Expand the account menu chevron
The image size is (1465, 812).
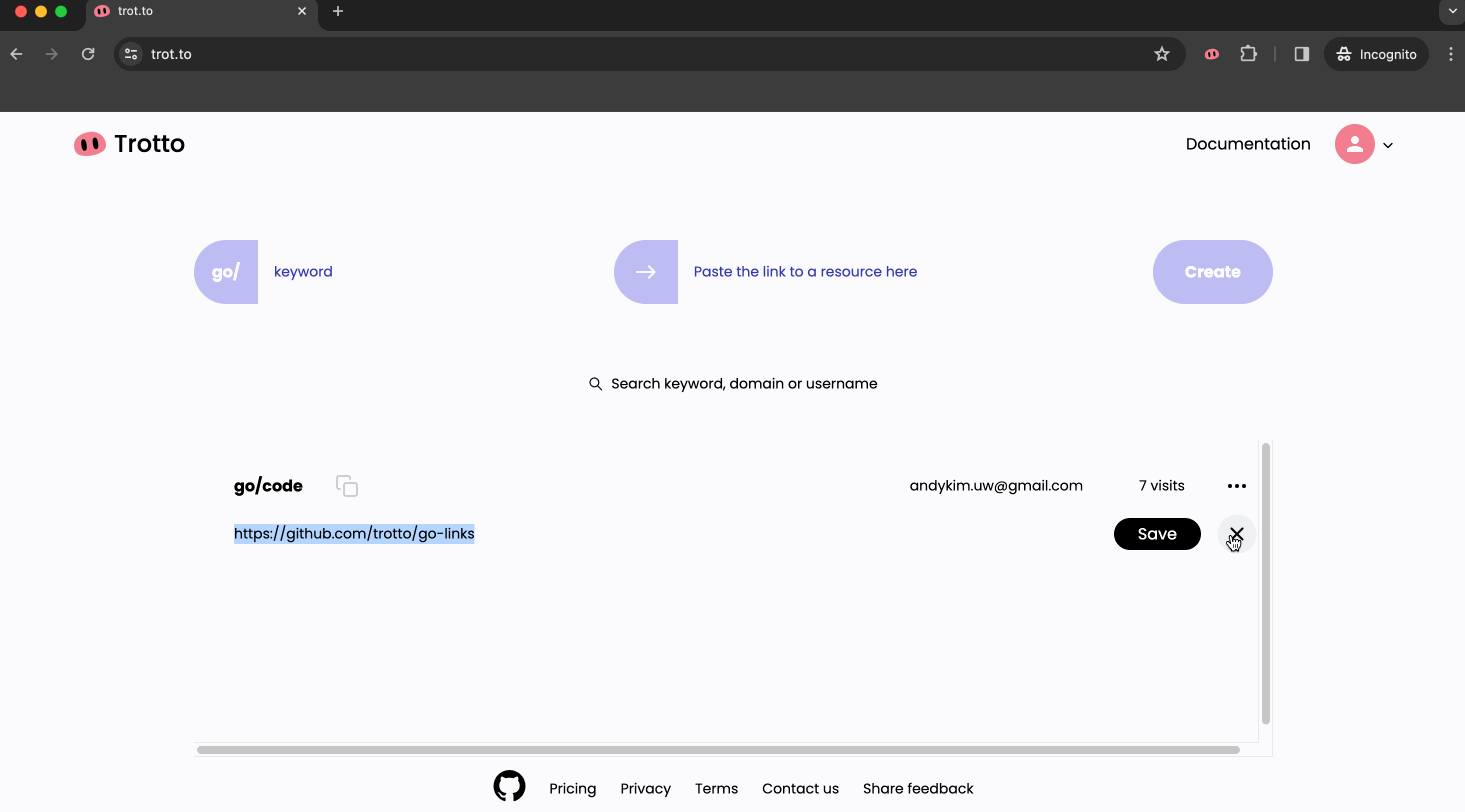point(1388,145)
